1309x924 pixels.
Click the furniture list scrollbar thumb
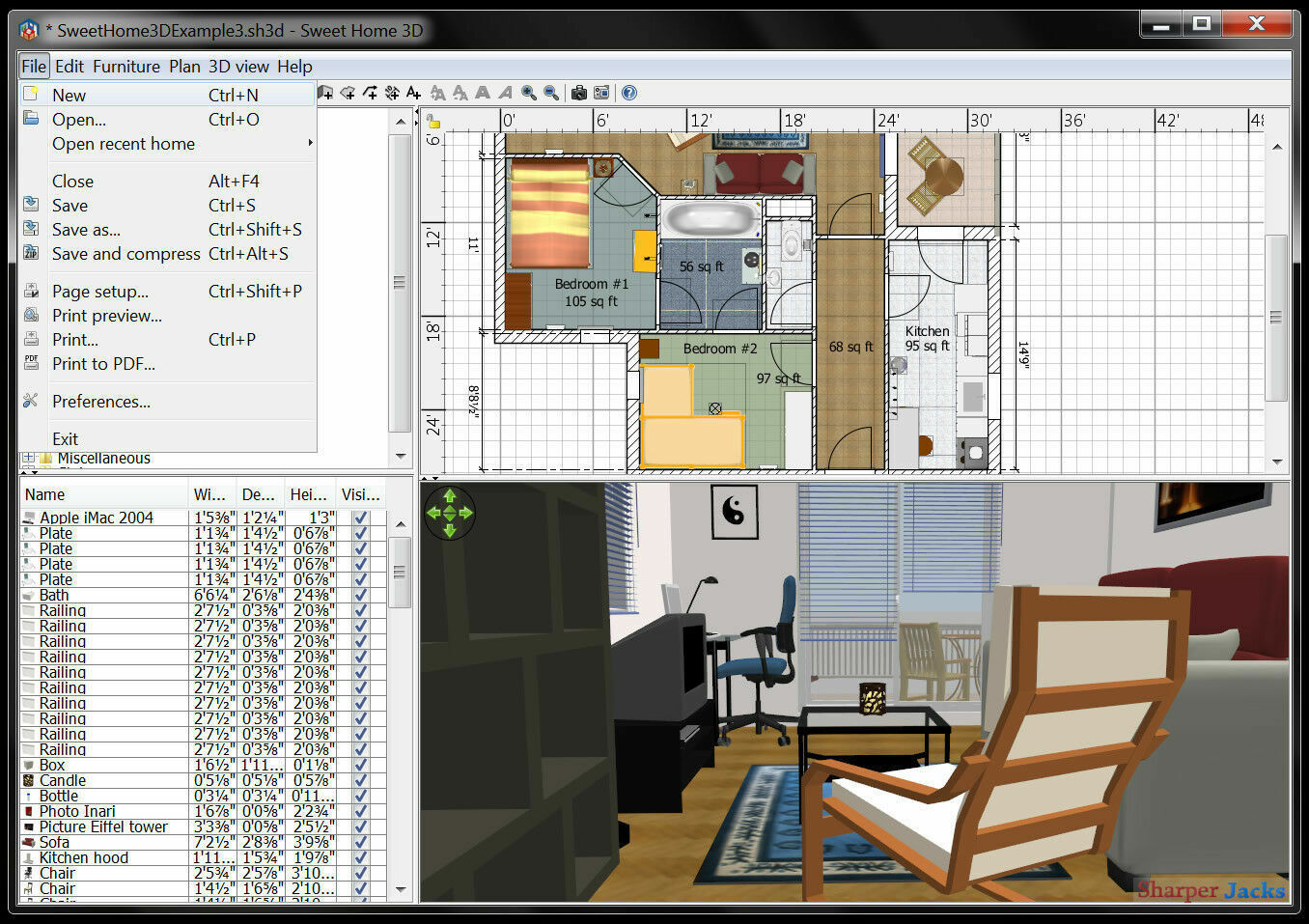tap(401, 573)
